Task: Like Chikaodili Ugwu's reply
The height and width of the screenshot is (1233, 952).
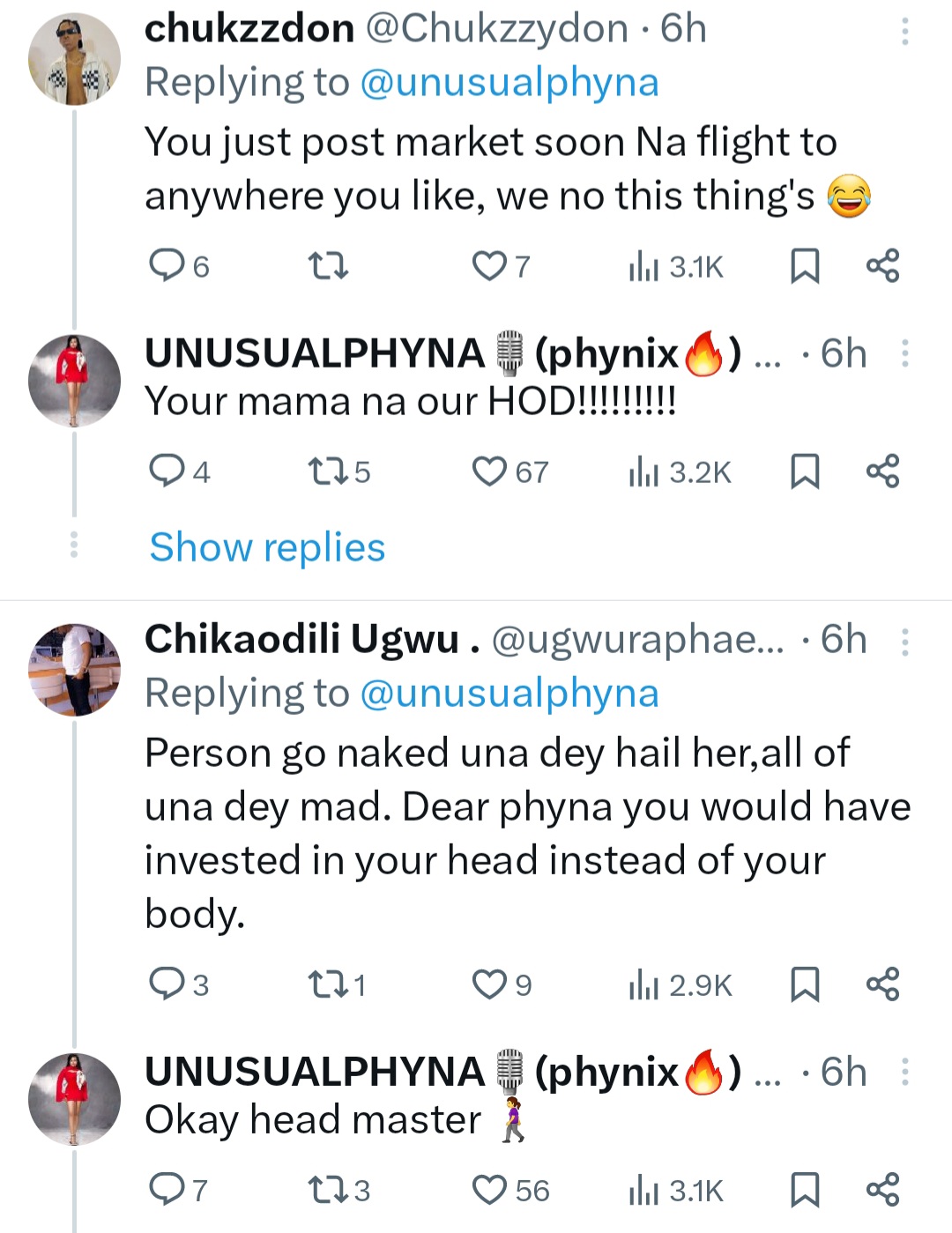Action: coord(489,984)
